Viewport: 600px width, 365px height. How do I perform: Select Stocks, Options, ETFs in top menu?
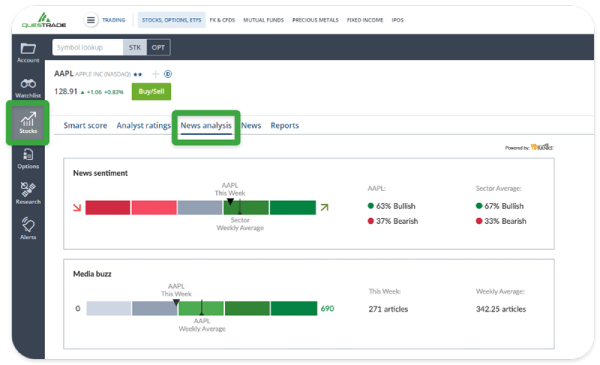[171, 20]
